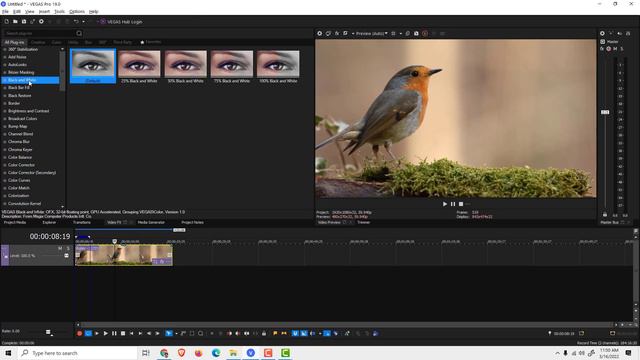Switch to Project Media tab
Viewport: 640px width, 360px height.
click(15, 222)
